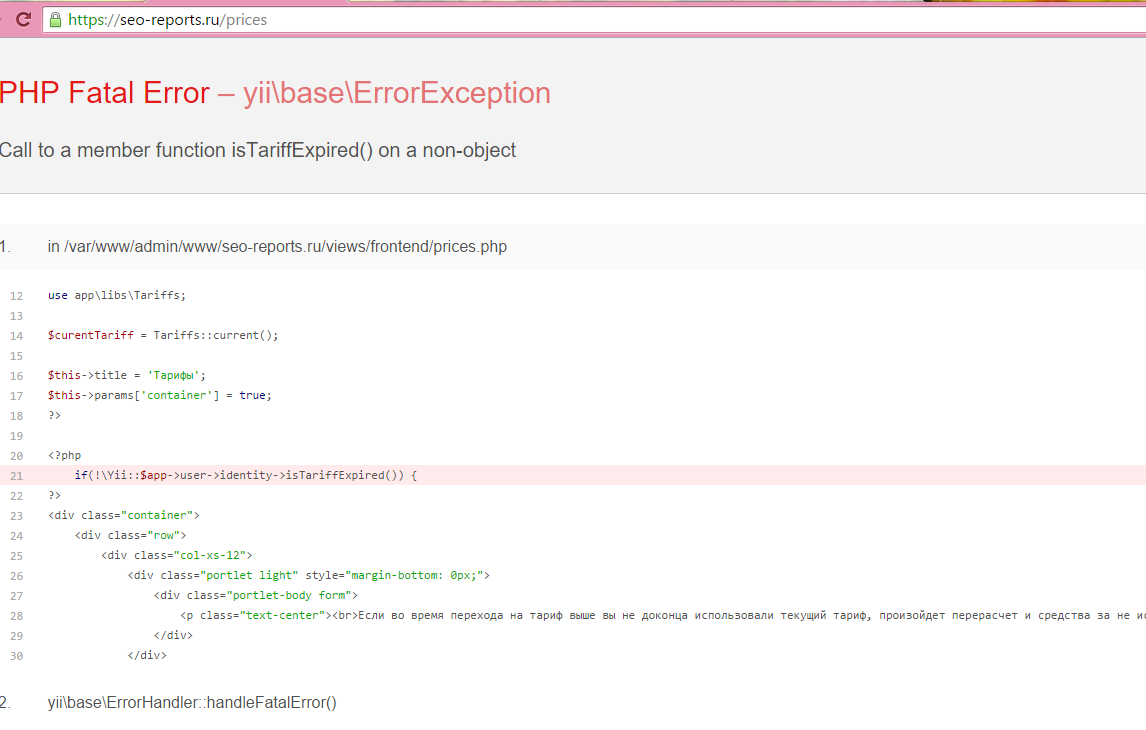This screenshot has width=1146, height=730.
Task: Click the params['container'] = true line
Action: (x=159, y=395)
